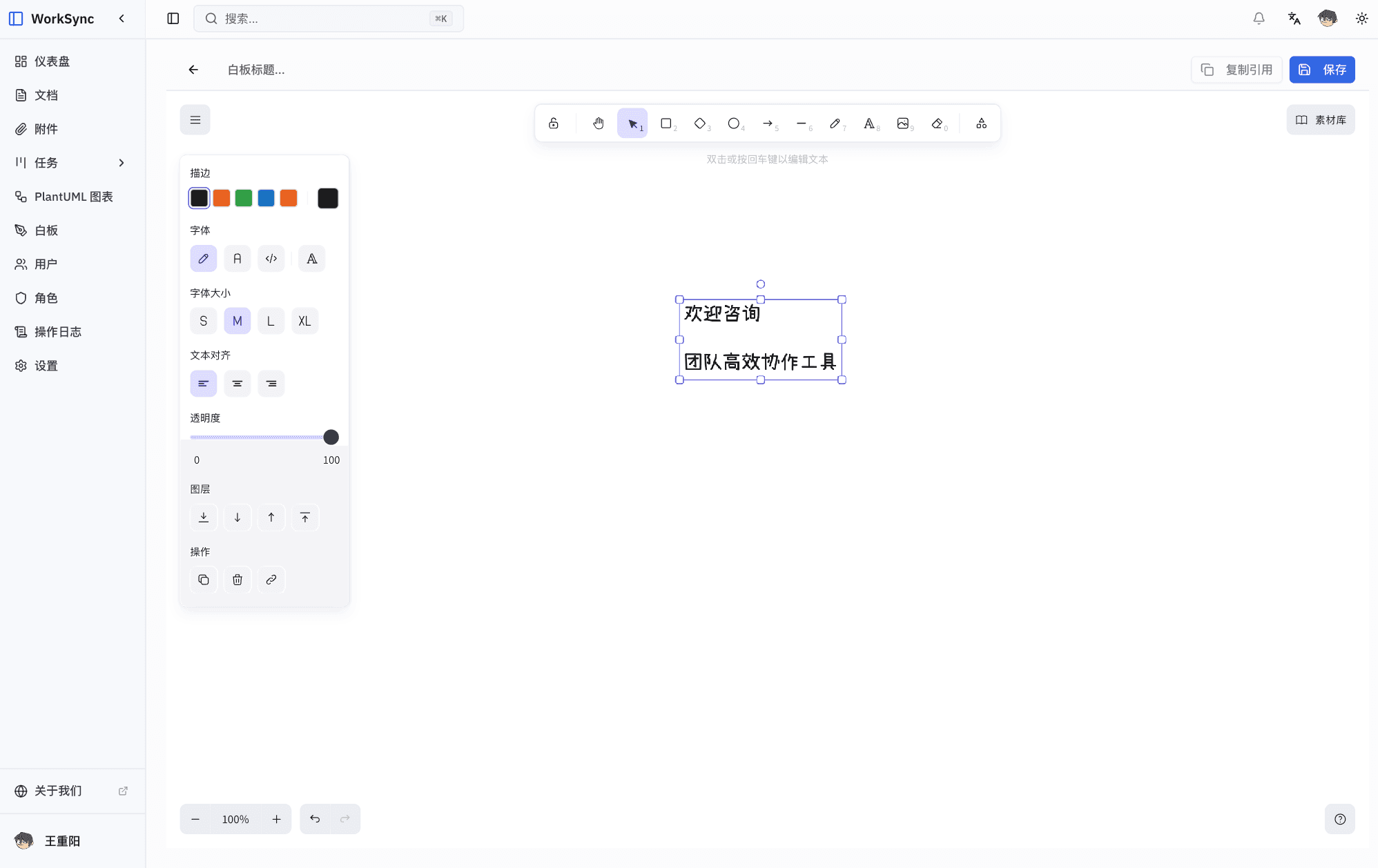The height and width of the screenshot is (868, 1378).
Task: Select the Arrow tool
Action: click(x=768, y=123)
